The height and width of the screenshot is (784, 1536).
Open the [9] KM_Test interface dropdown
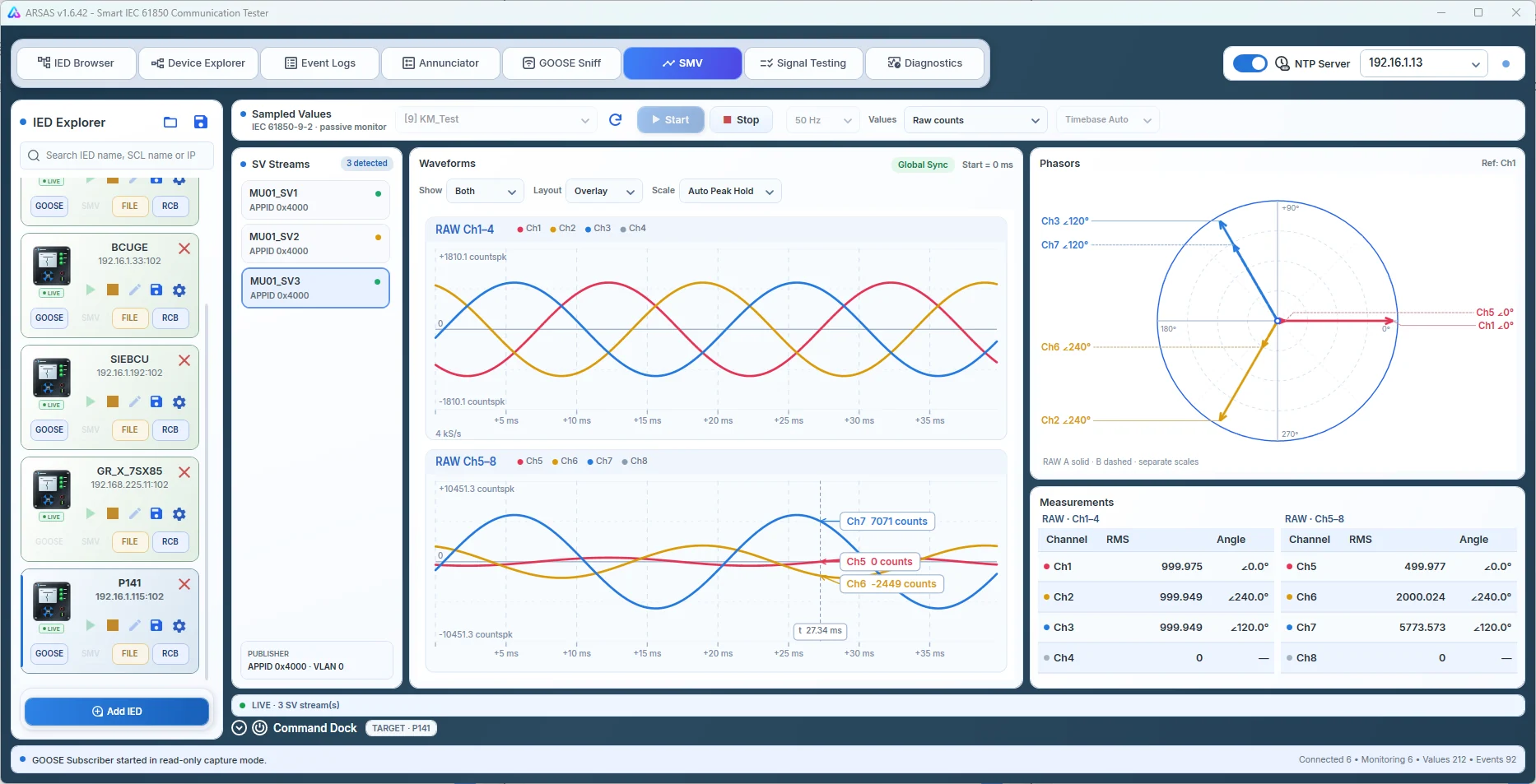[x=496, y=120]
